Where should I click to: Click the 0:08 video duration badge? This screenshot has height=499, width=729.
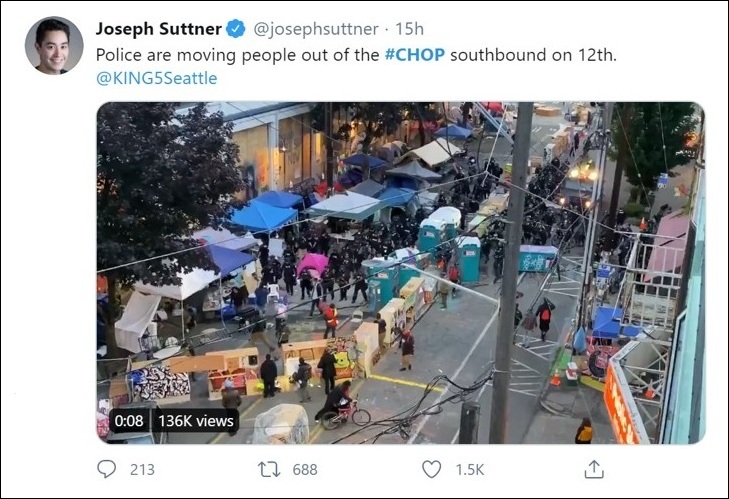pyautogui.click(x=129, y=421)
